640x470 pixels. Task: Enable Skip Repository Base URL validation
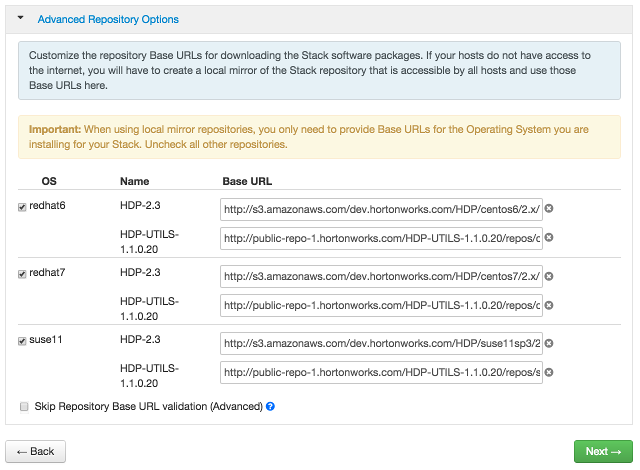(x=24, y=407)
